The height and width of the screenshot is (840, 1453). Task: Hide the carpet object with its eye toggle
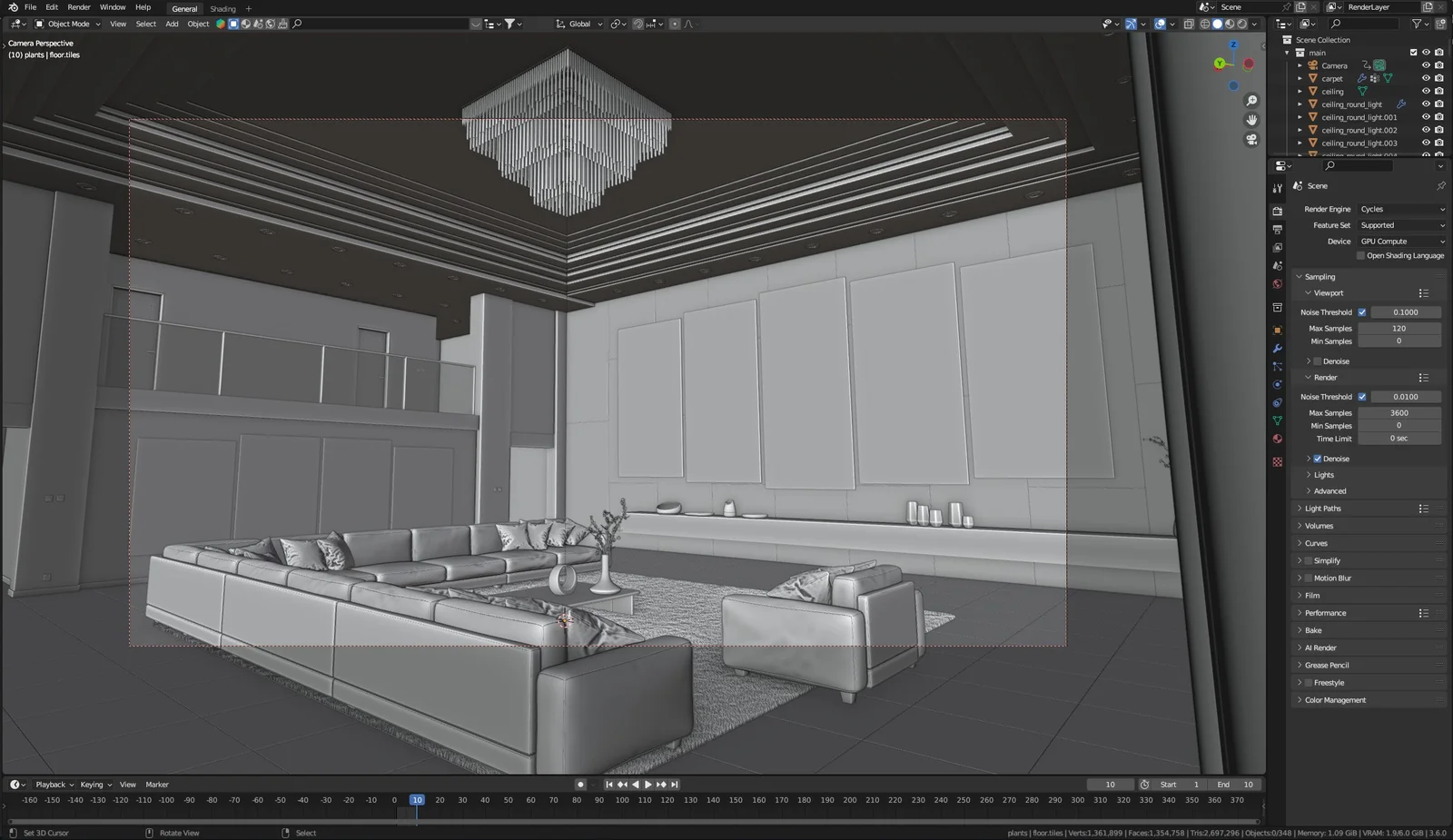1425,78
